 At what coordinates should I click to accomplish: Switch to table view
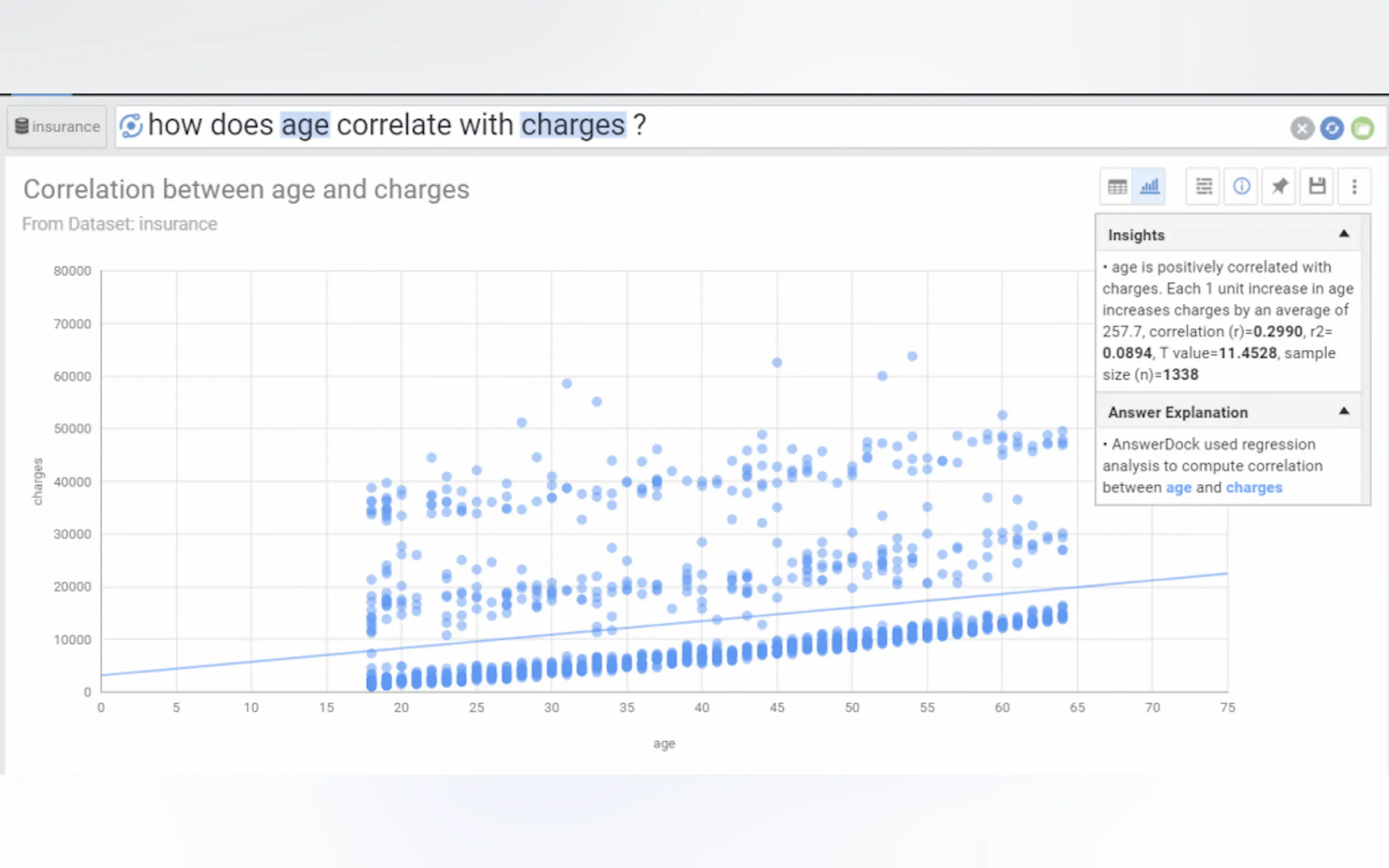pyautogui.click(x=1117, y=186)
